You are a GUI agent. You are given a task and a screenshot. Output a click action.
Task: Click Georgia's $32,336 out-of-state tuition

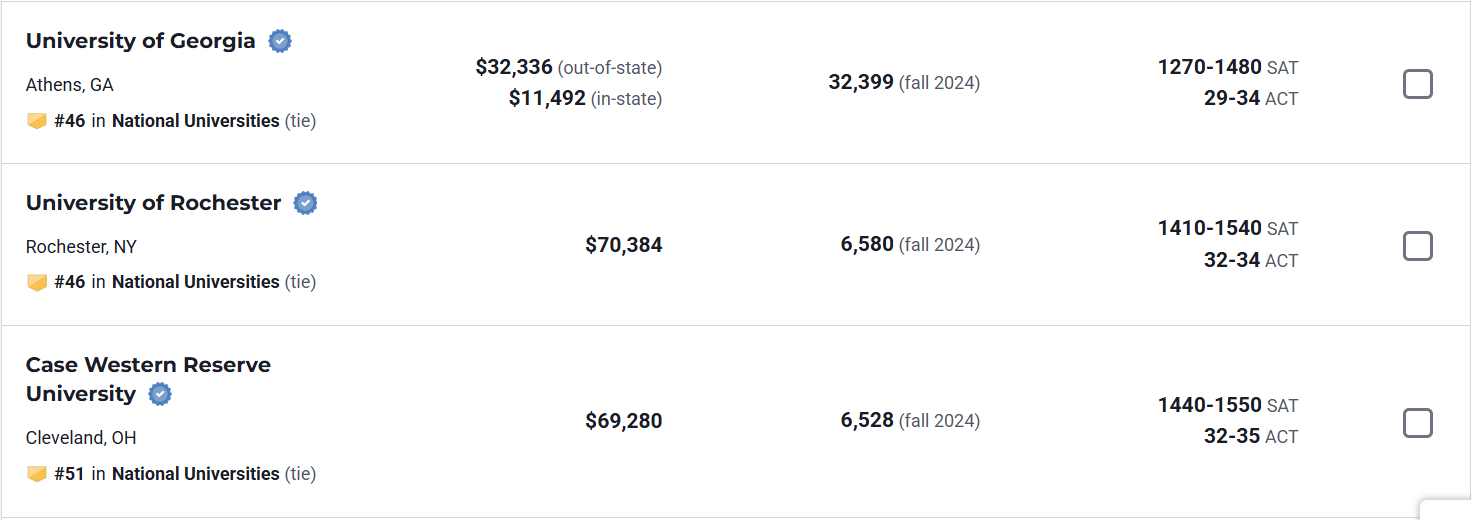click(514, 67)
